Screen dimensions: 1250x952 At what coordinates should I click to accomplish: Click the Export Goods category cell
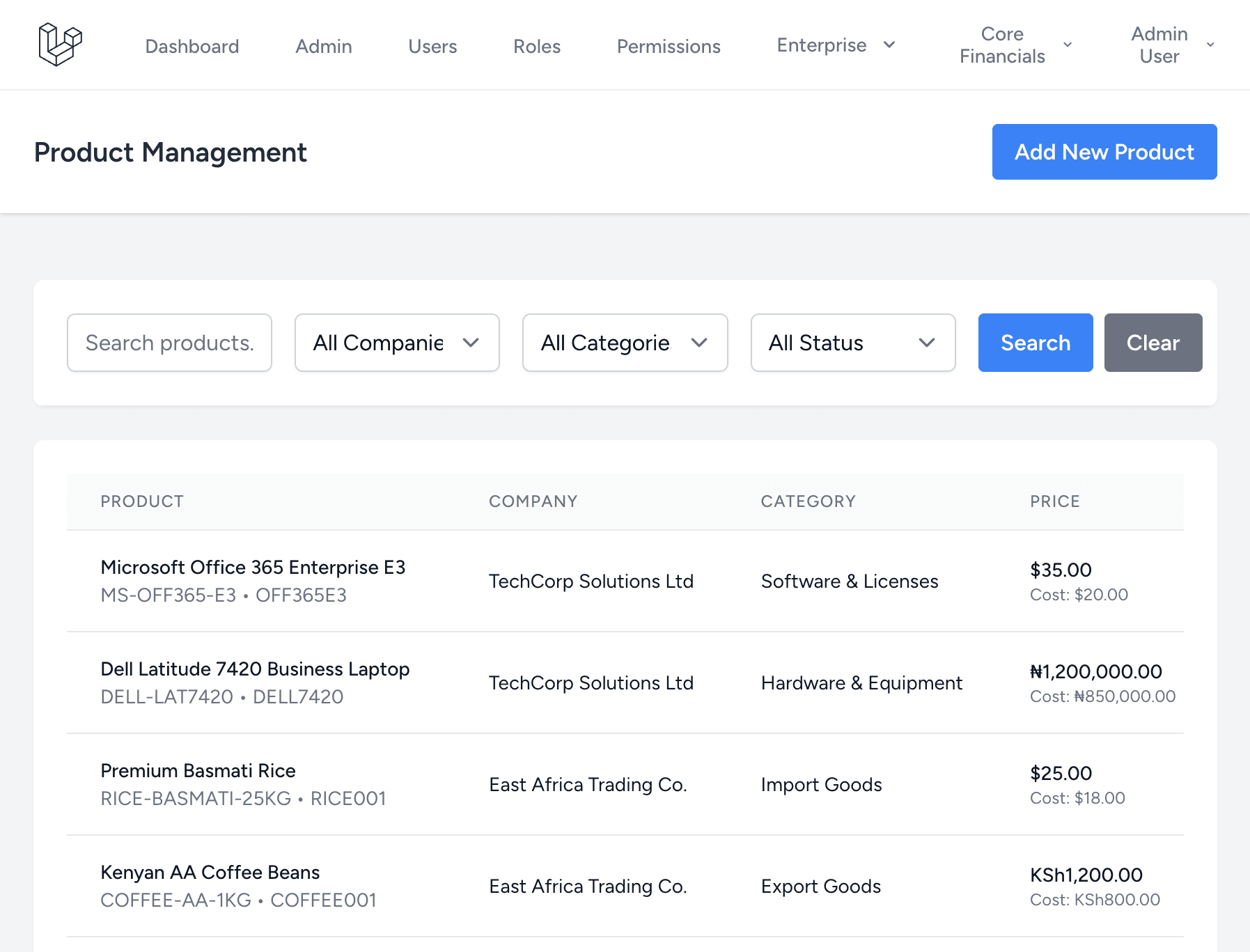(x=821, y=886)
